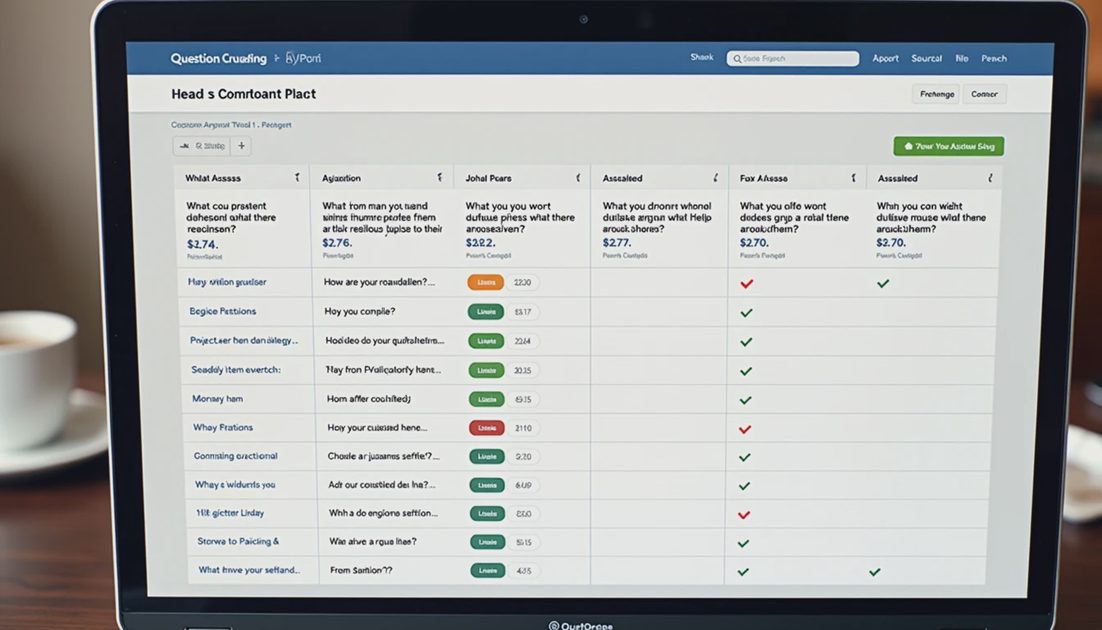Click the Frenenge button

(x=936, y=94)
